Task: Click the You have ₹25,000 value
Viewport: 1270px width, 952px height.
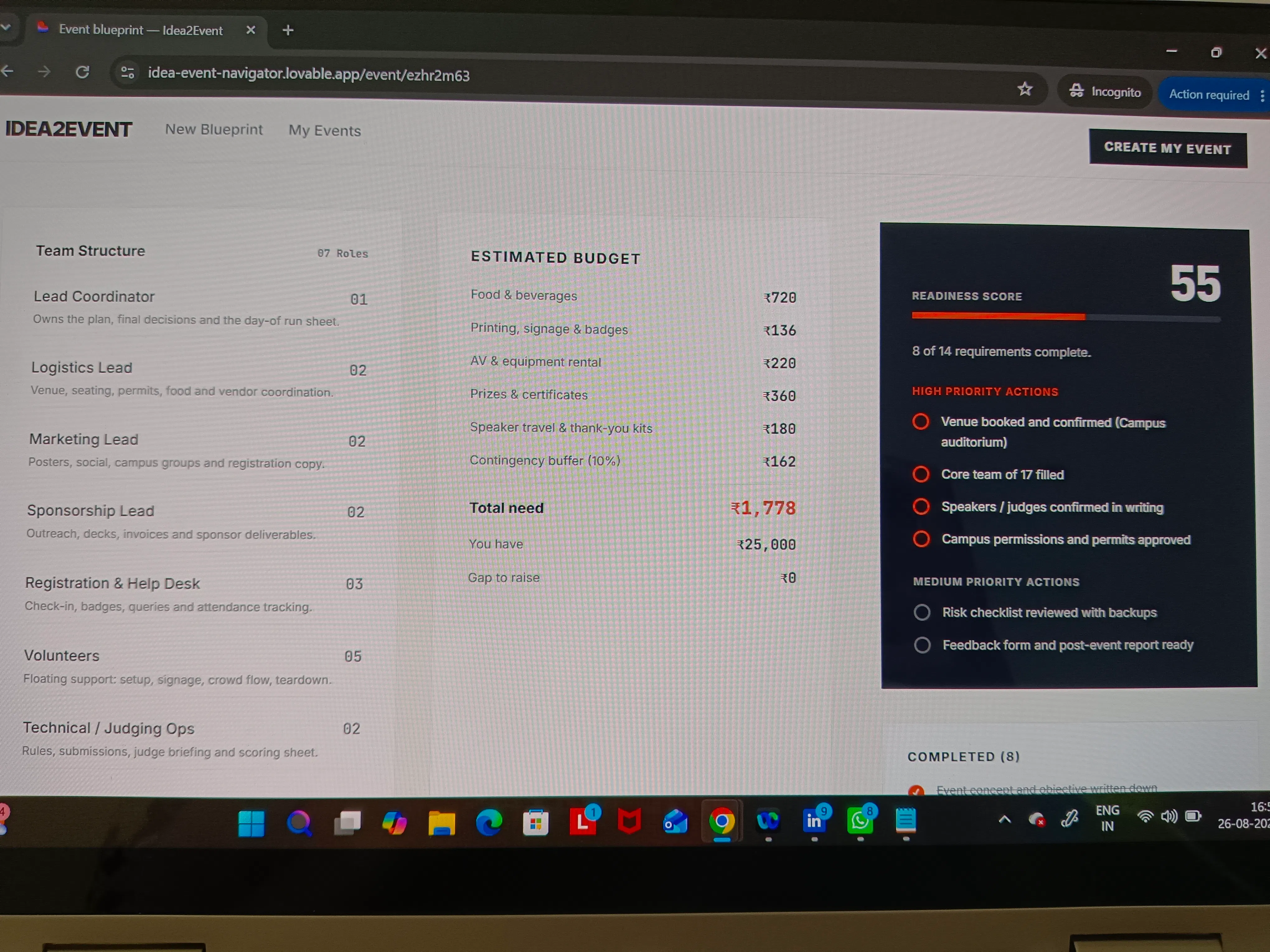Action: (x=766, y=544)
